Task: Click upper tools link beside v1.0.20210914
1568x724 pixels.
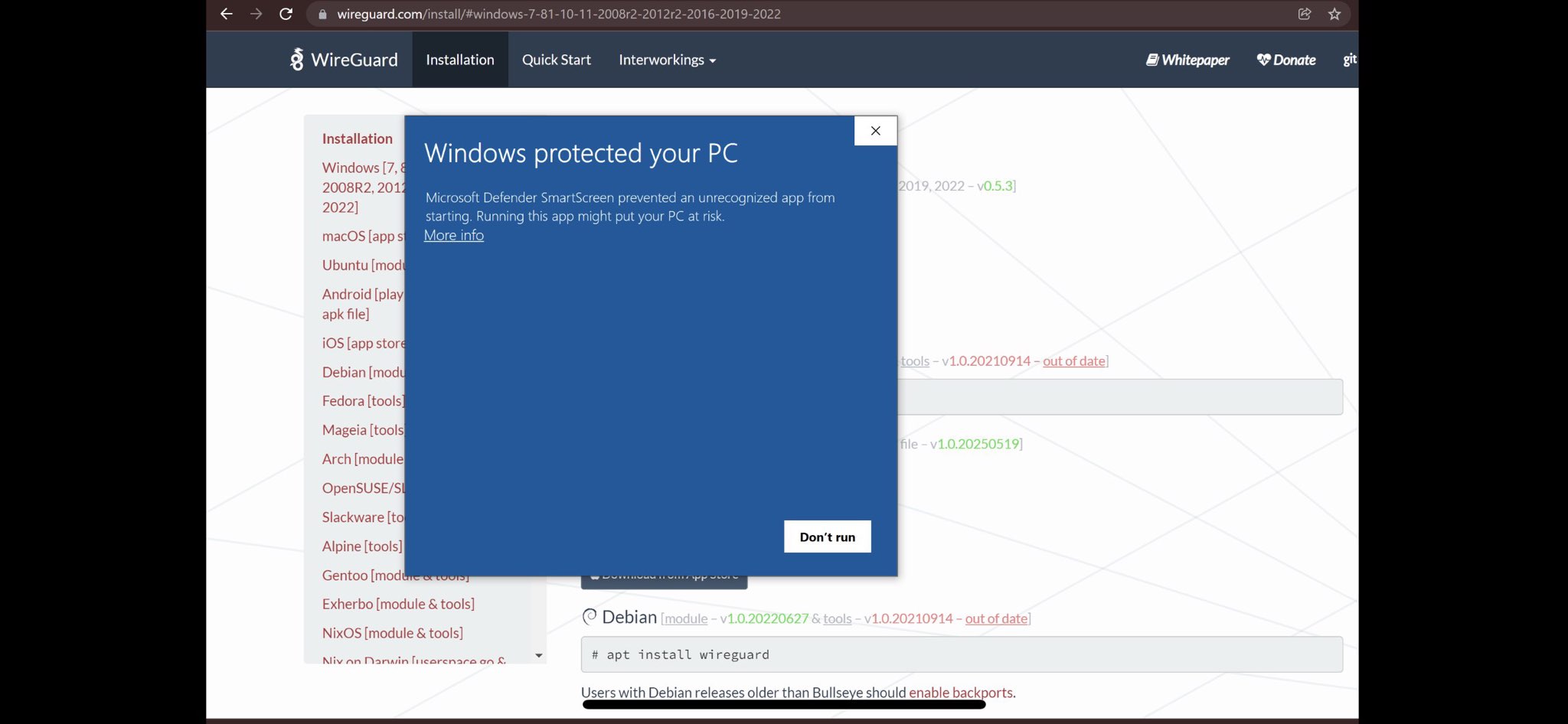Action: pyautogui.click(x=915, y=361)
